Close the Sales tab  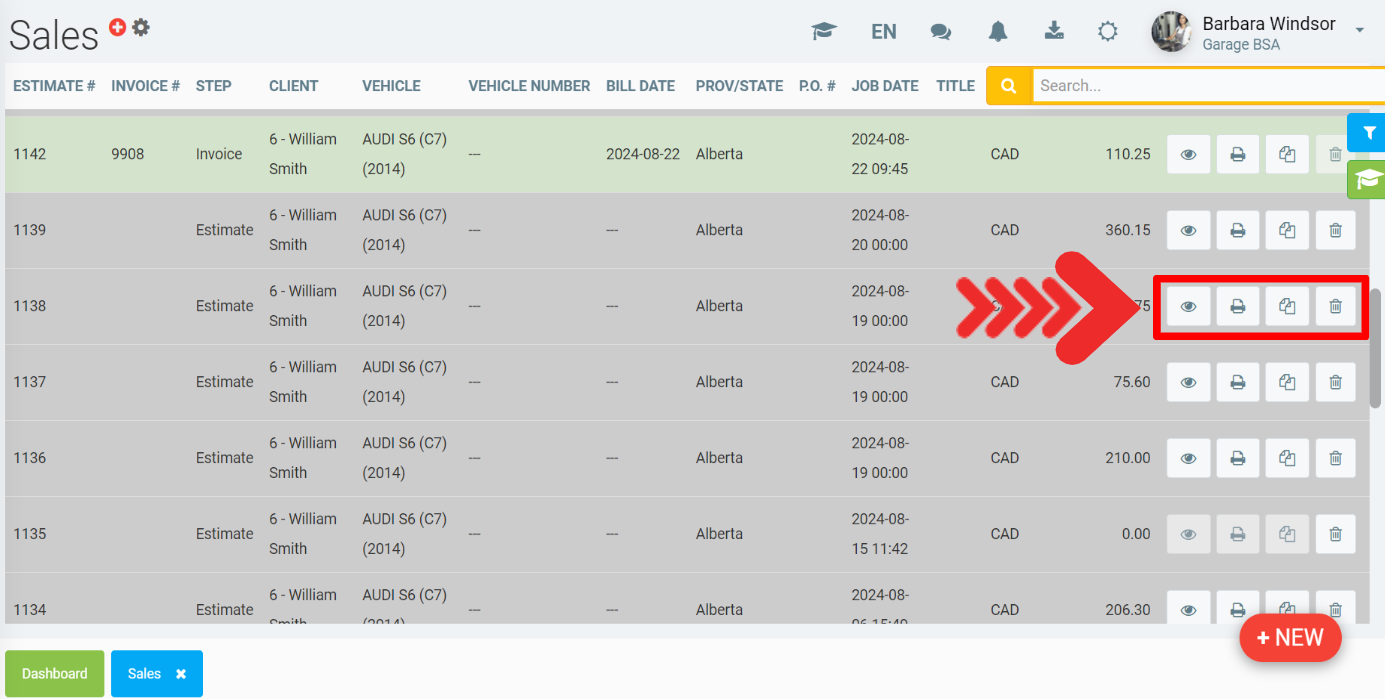click(181, 674)
